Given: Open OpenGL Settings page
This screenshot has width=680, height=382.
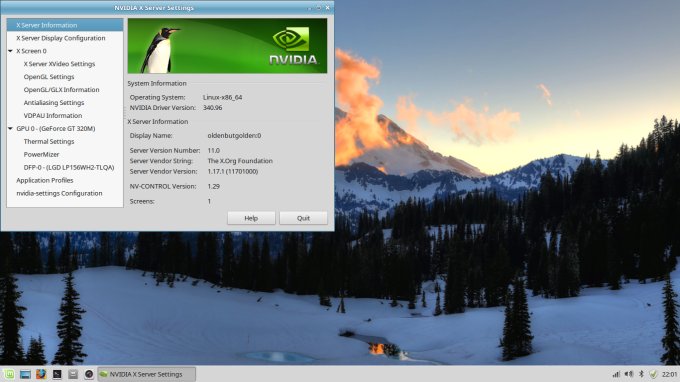Looking at the screenshot, I should pos(49,77).
